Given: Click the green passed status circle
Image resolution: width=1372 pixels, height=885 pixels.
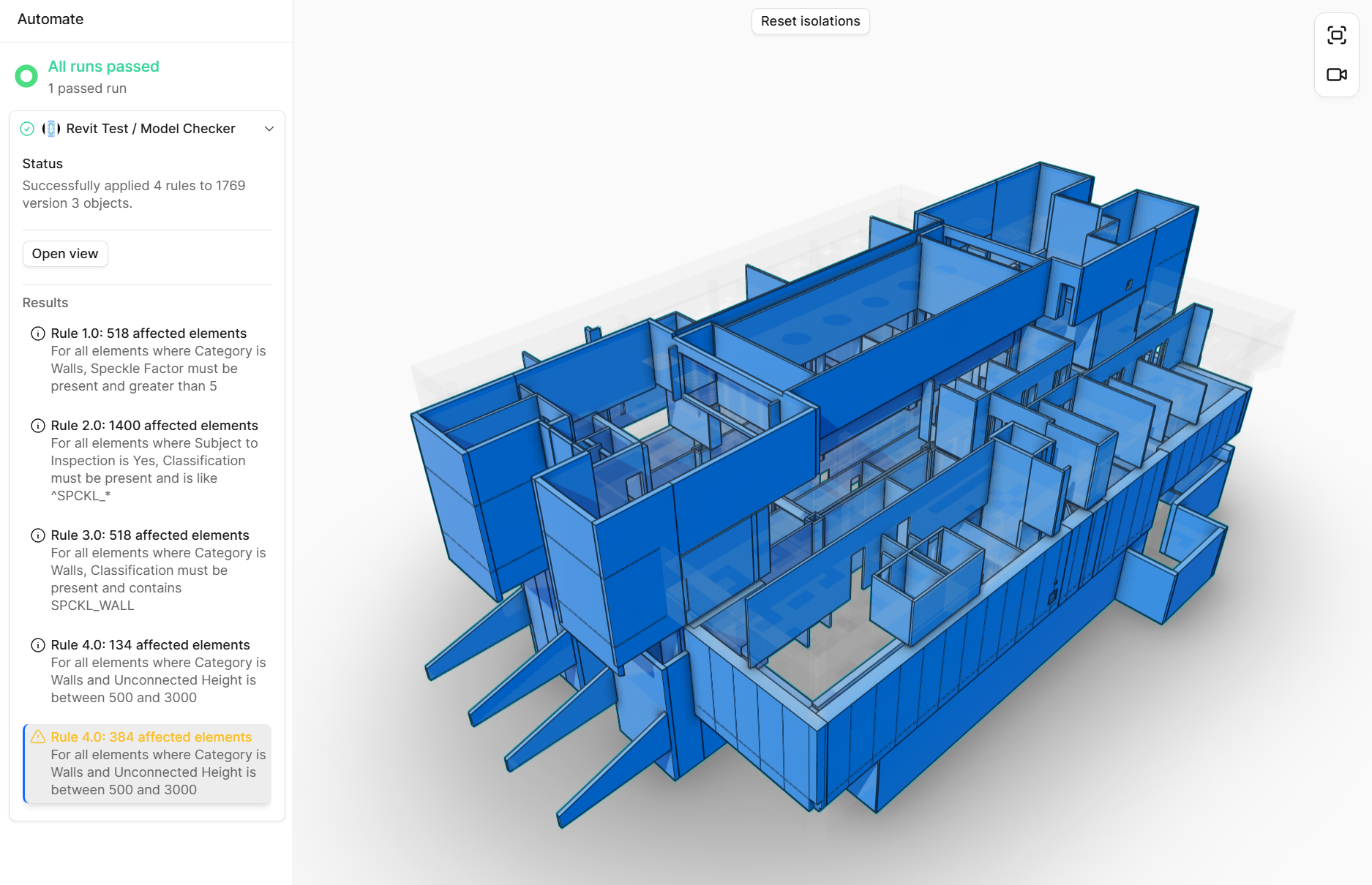Looking at the screenshot, I should (x=26, y=76).
